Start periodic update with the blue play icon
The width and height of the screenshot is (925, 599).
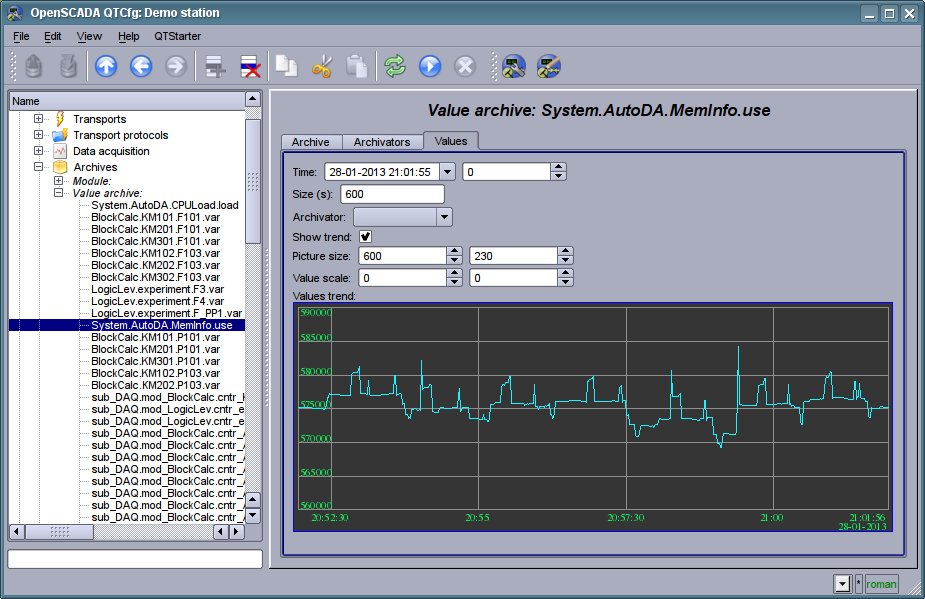[x=430, y=66]
